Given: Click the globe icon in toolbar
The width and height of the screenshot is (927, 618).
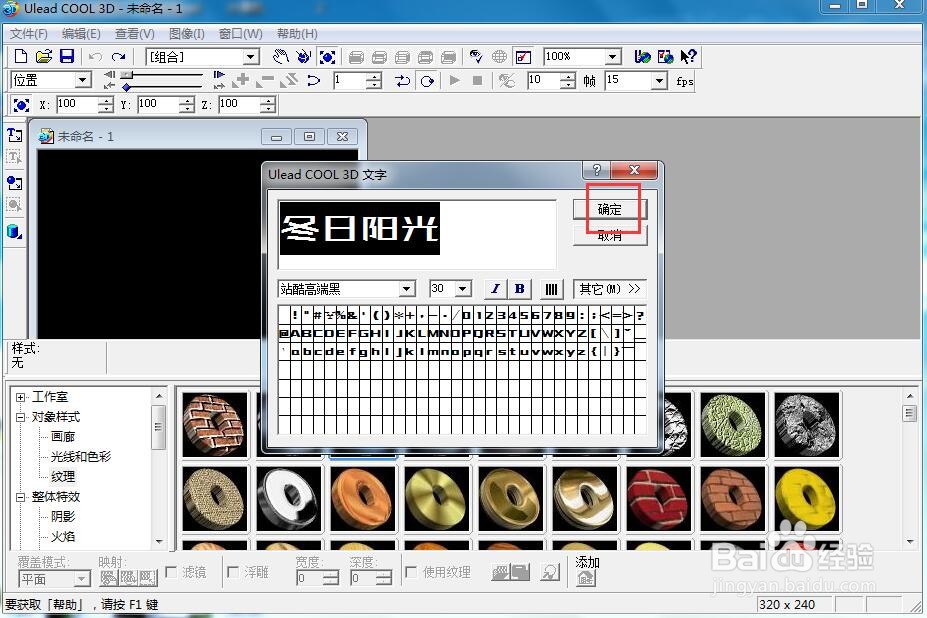Looking at the screenshot, I should (x=500, y=57).
